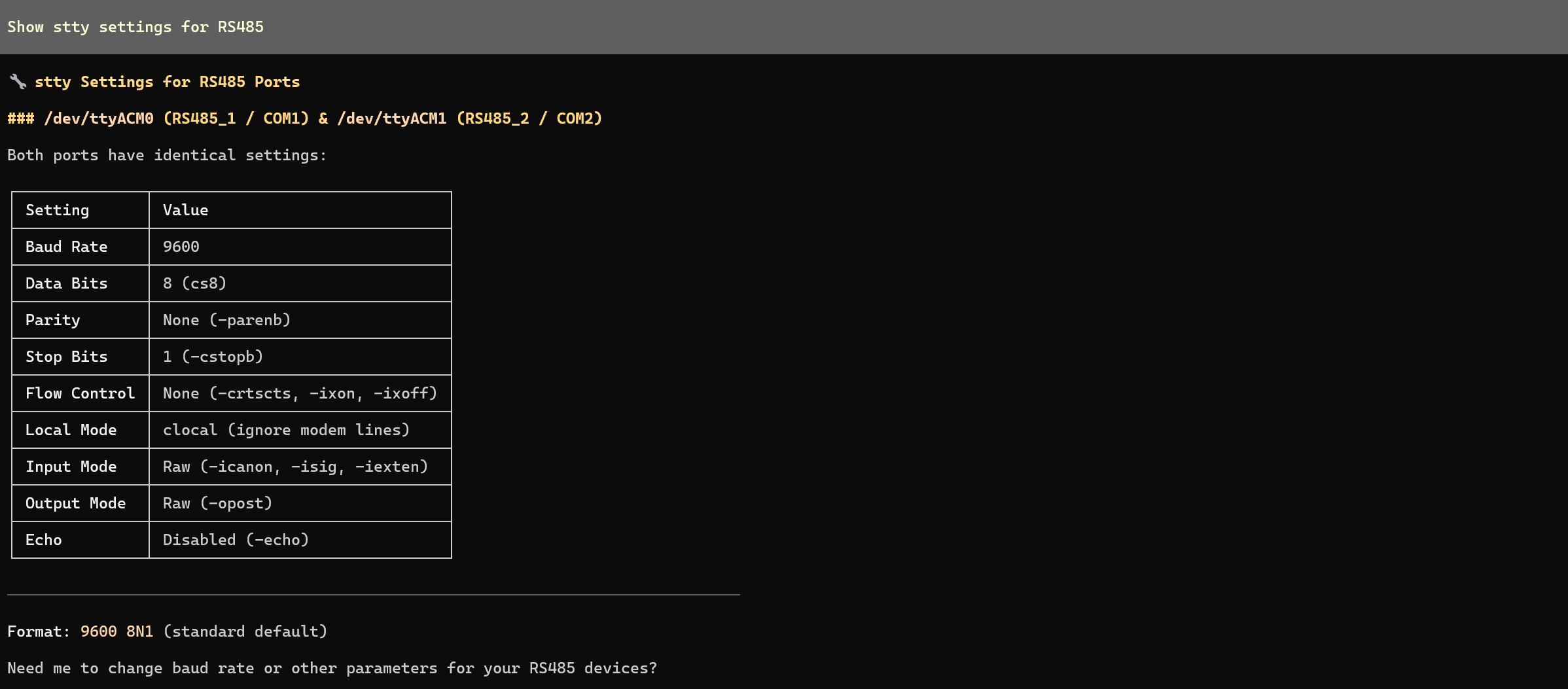This screenshot has width=1568, height=689.
Task: Click the 'Show stty settings for RS485' prompt
Action: coord(135,27)
